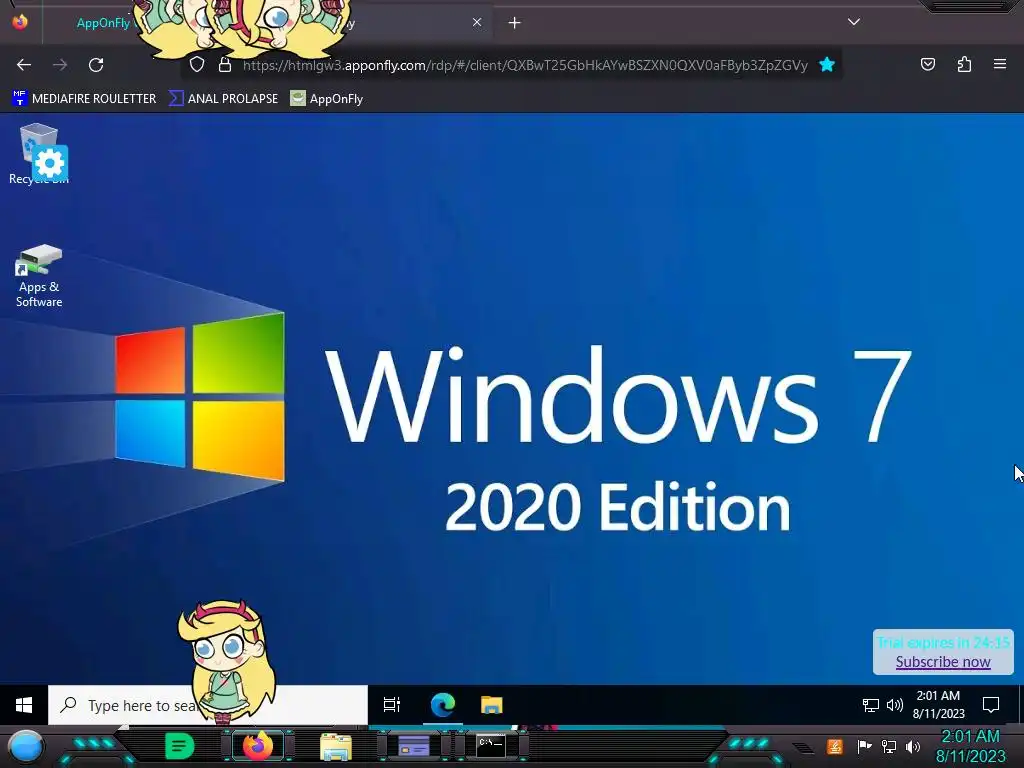Open Apps & Software desktop shortcut
Viewport: 1024px width, 768px height.
pos(39,276)
